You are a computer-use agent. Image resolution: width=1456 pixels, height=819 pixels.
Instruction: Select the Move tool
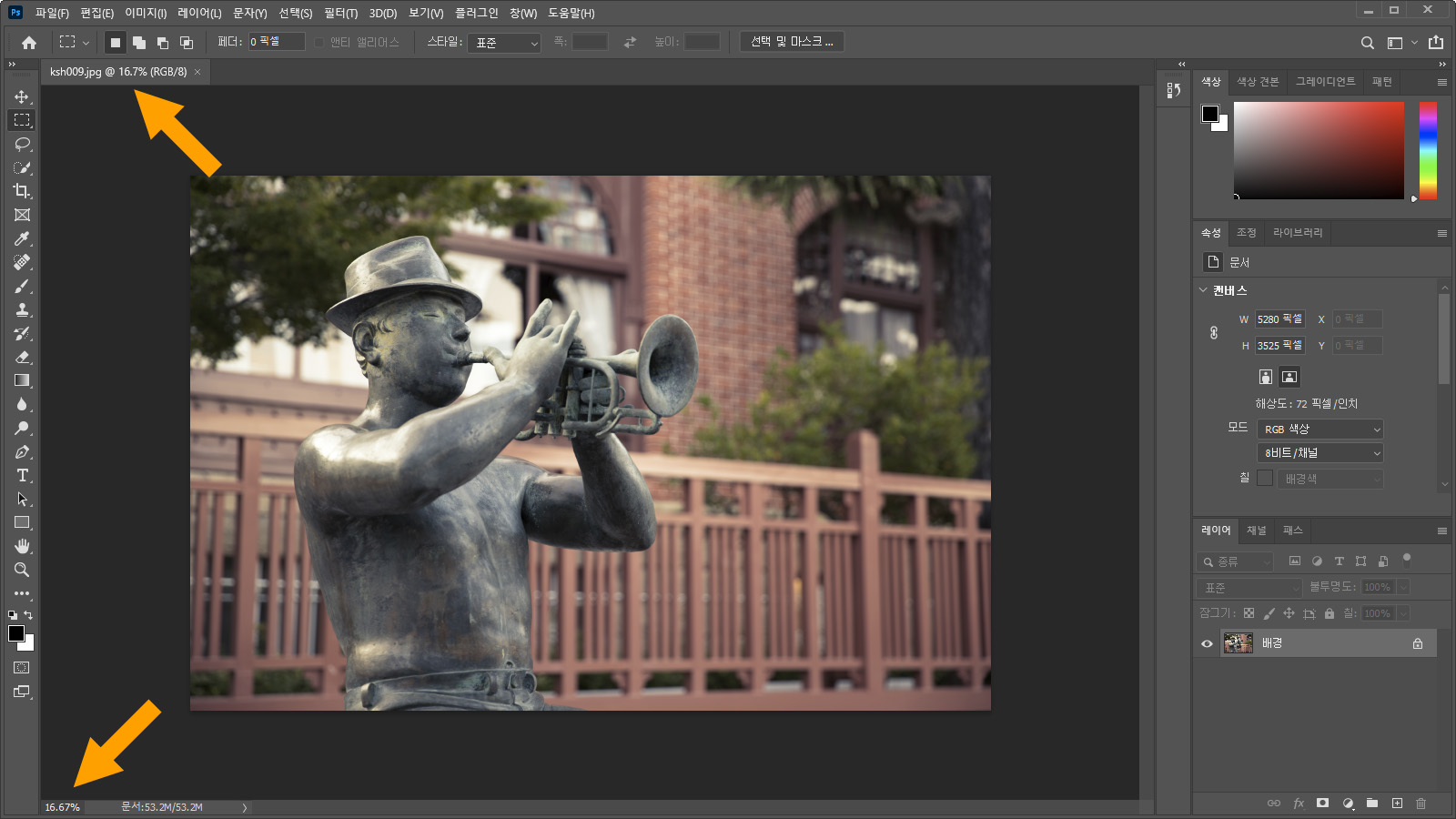click(22, 96)
